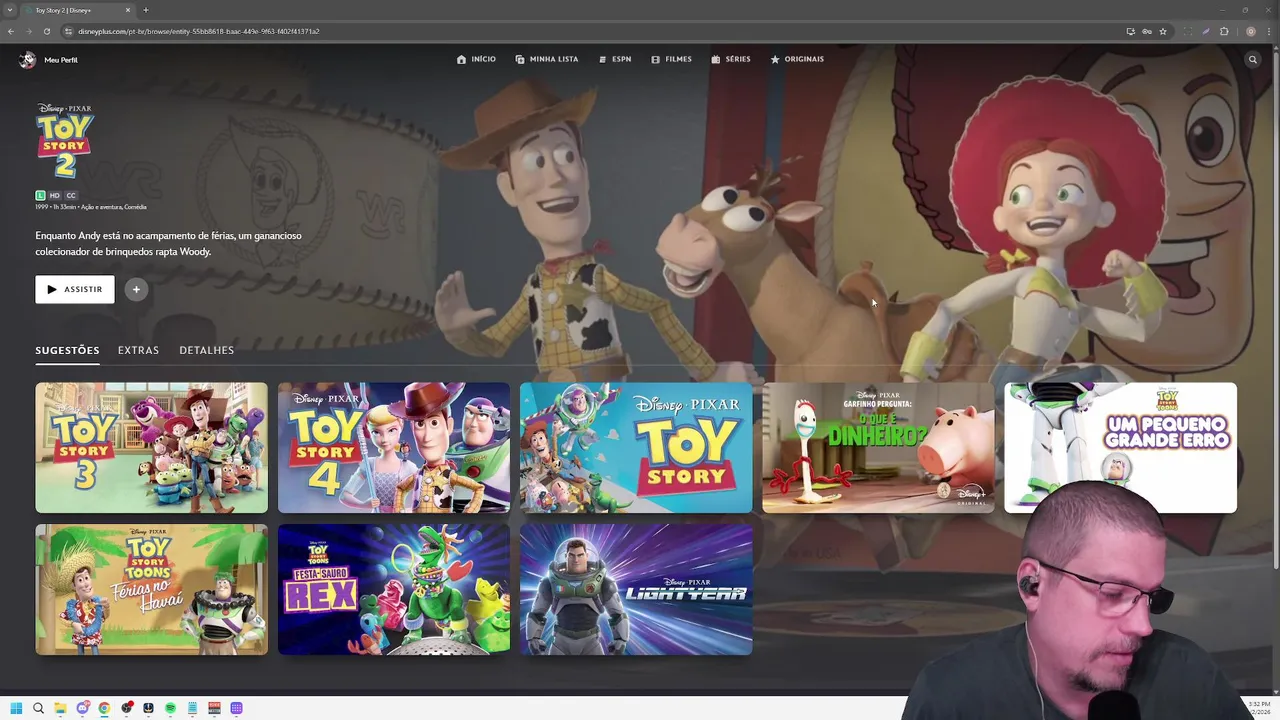Play Toy Story 2 with Assistir button
This screenshot has width=1280, height=720.
coord(75,289)
